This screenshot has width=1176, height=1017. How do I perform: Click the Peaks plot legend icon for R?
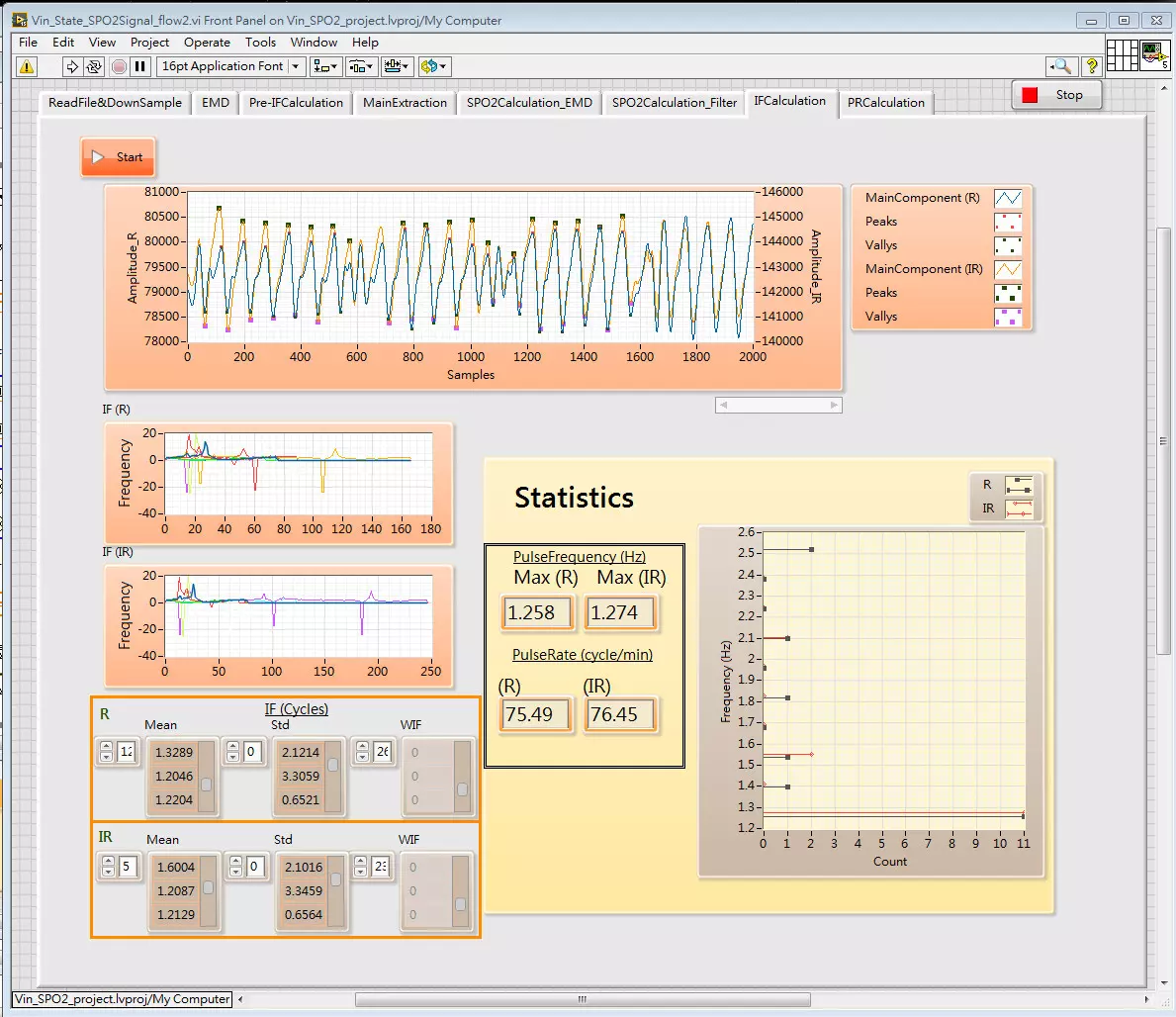tap(1008, 222)
